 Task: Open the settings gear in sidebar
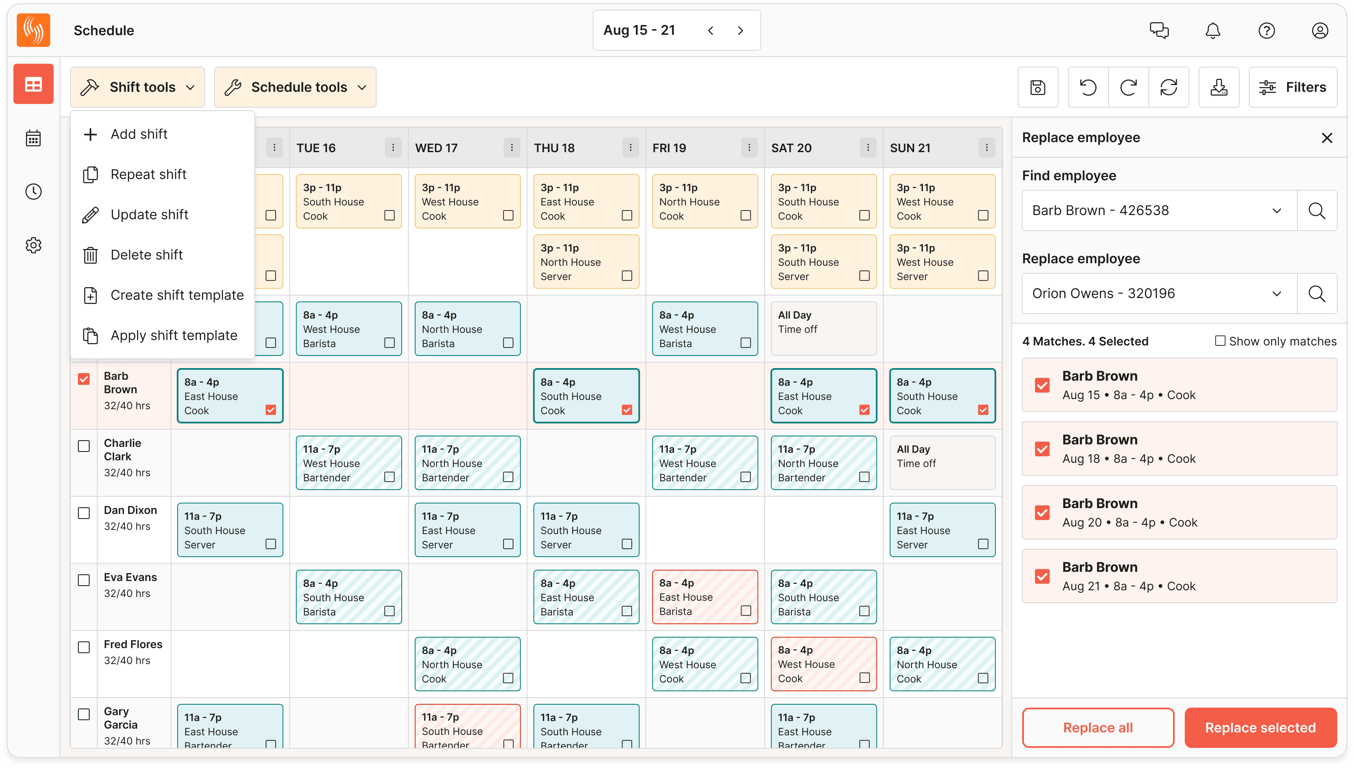coord(33,245)
